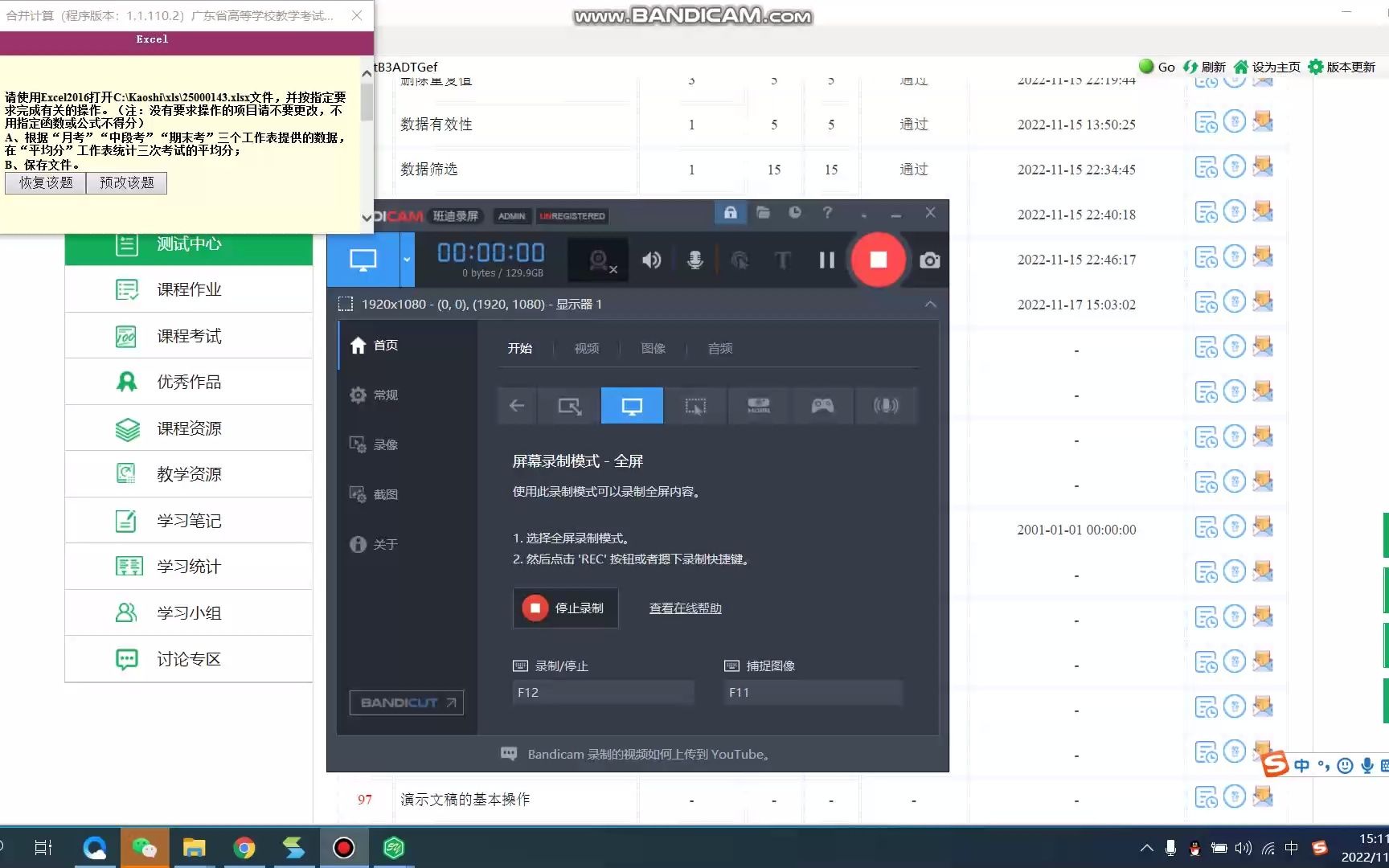
Task: Open 讨论专区 in the sidebar
Action: coord(189,659)
